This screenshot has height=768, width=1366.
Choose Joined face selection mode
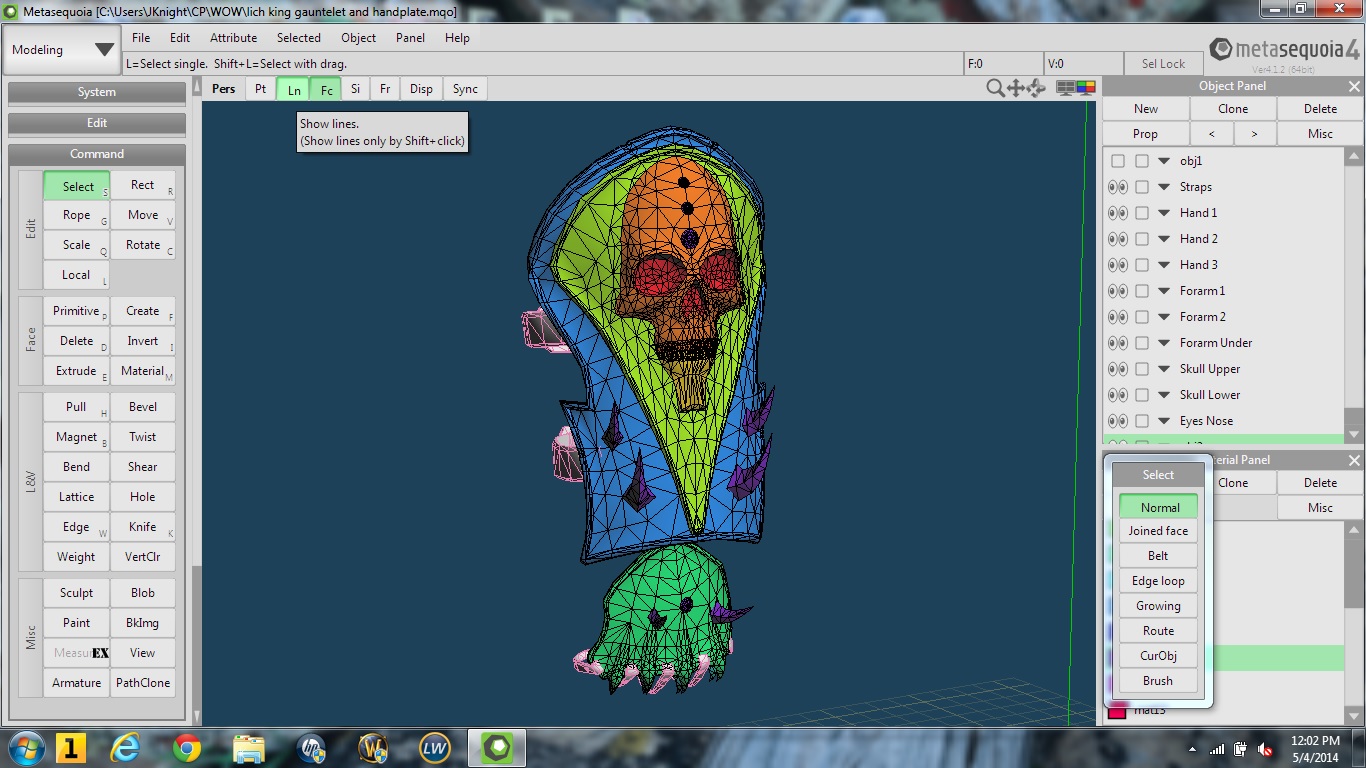[1158, 531]
